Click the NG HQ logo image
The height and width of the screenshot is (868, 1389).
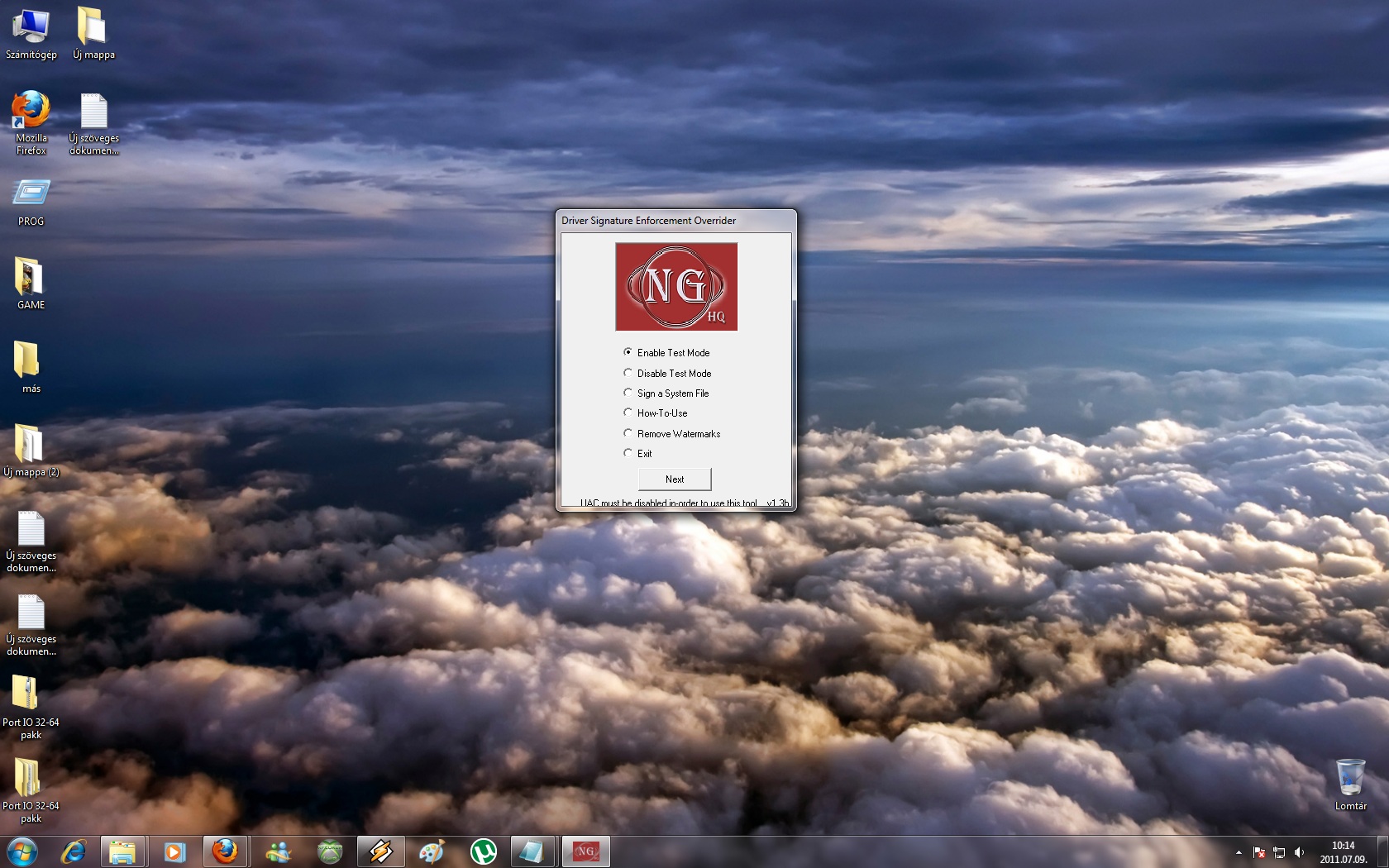coord(675,286)
